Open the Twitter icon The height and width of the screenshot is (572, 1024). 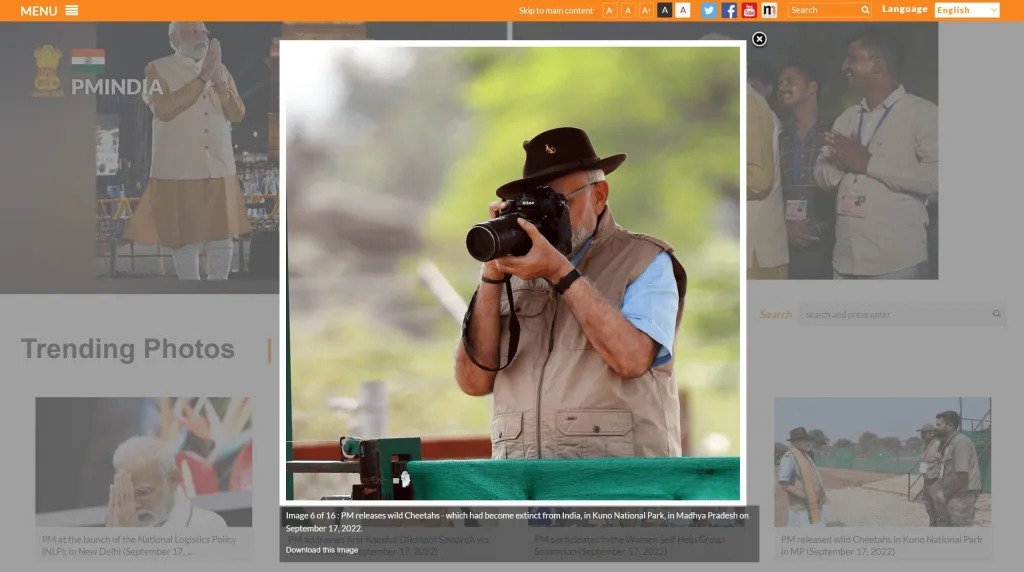(x=709, y=10)
